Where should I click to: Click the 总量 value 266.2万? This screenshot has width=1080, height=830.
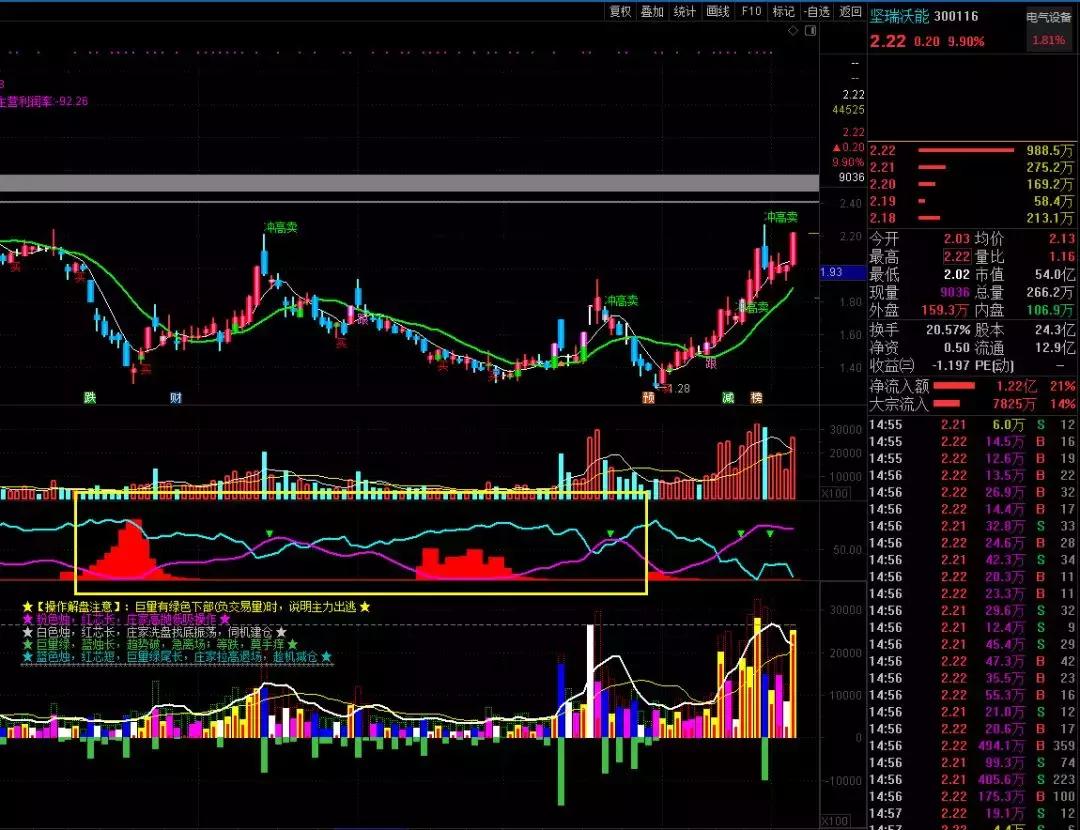click(x=1050, y=292)
